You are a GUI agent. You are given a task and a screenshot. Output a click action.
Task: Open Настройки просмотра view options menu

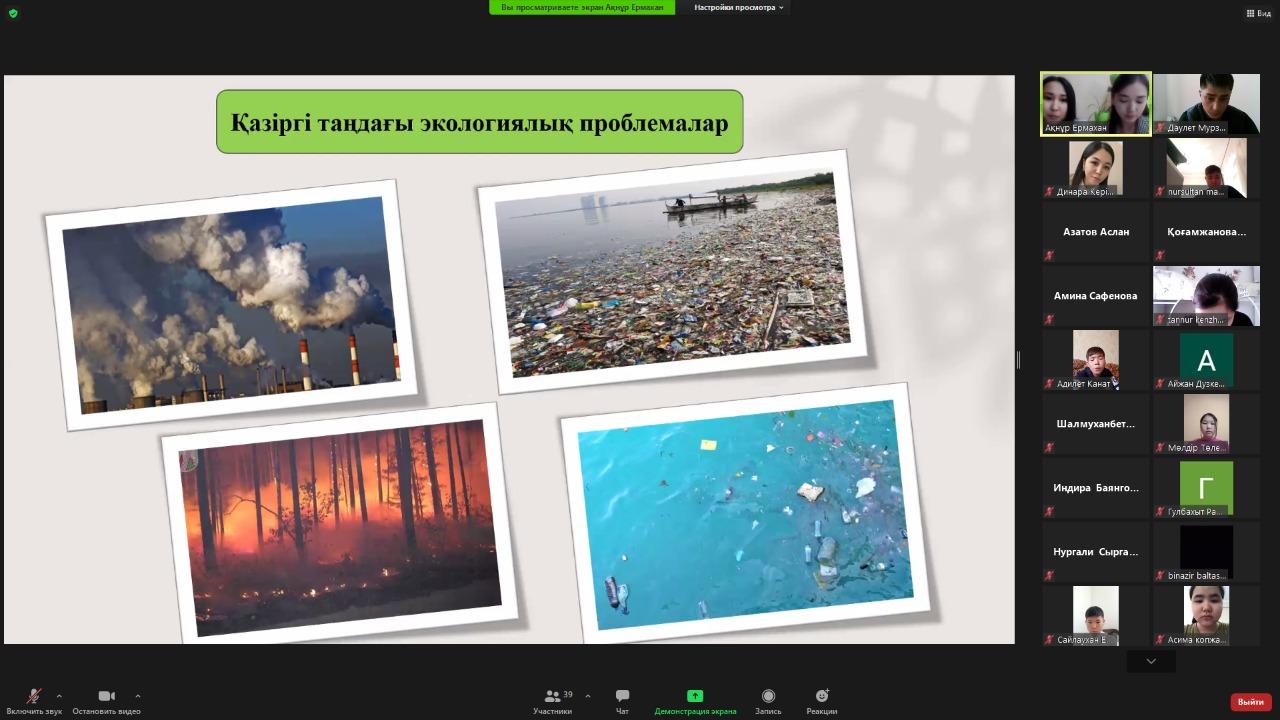tap(739, 7)
